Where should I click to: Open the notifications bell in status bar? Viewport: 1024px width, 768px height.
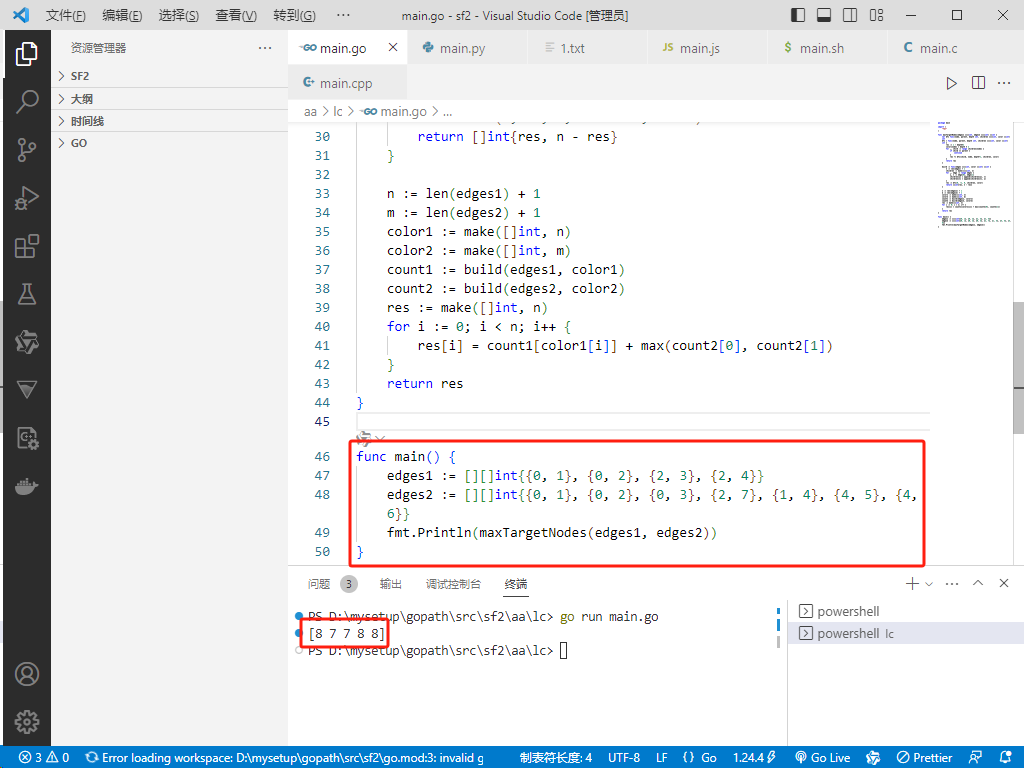click(1006, 758)
